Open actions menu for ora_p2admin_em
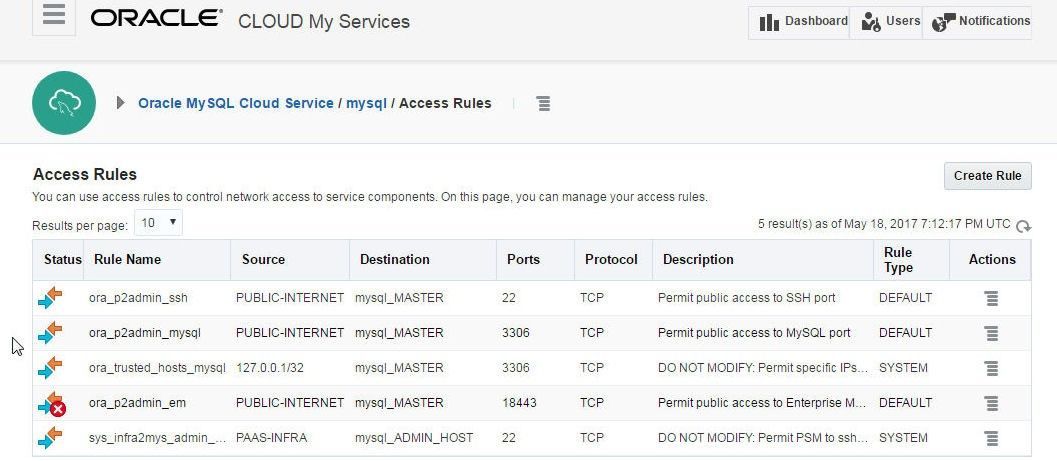The image size is (1057, 461). point(991,403)
